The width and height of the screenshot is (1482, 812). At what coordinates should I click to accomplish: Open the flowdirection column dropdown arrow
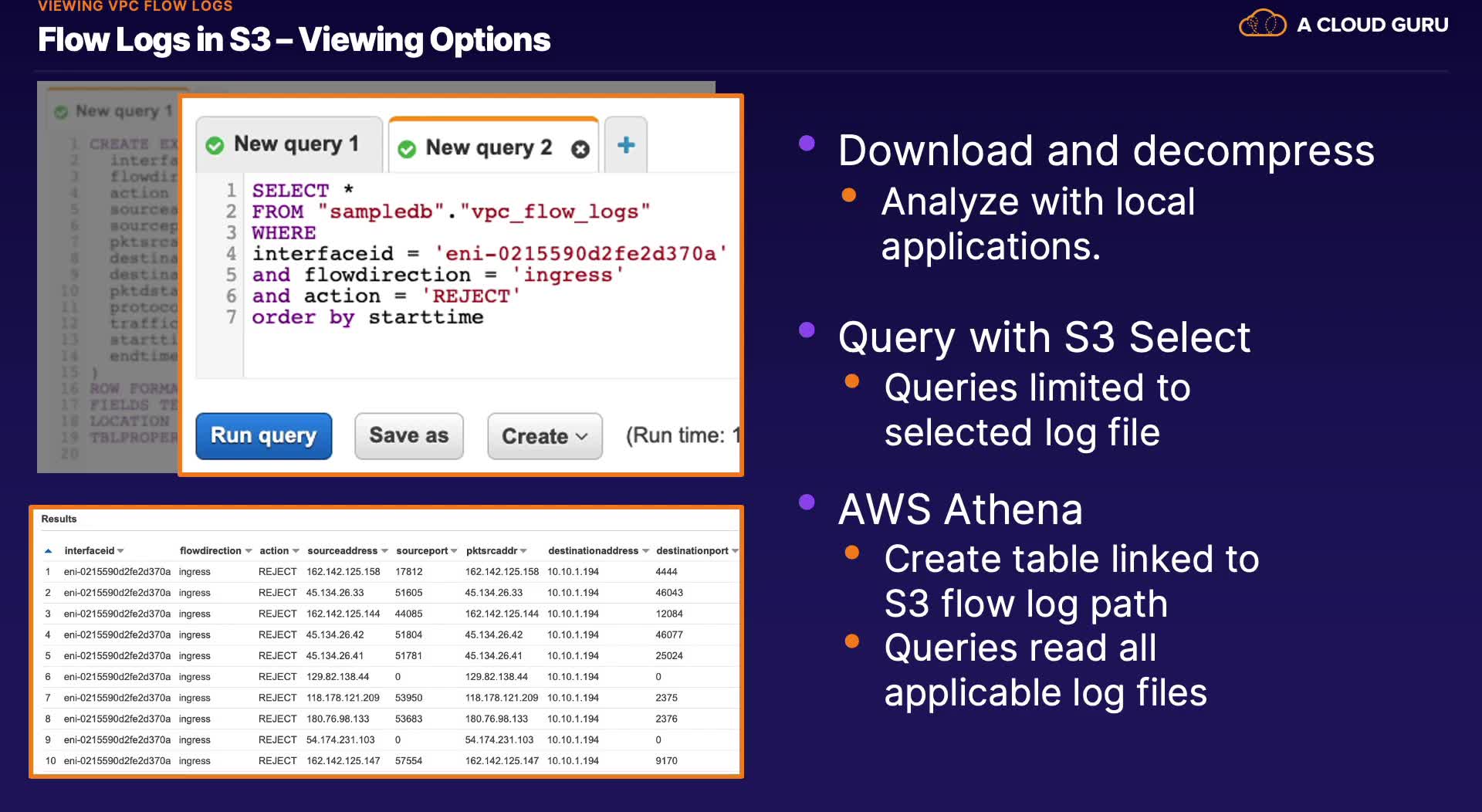249,551
